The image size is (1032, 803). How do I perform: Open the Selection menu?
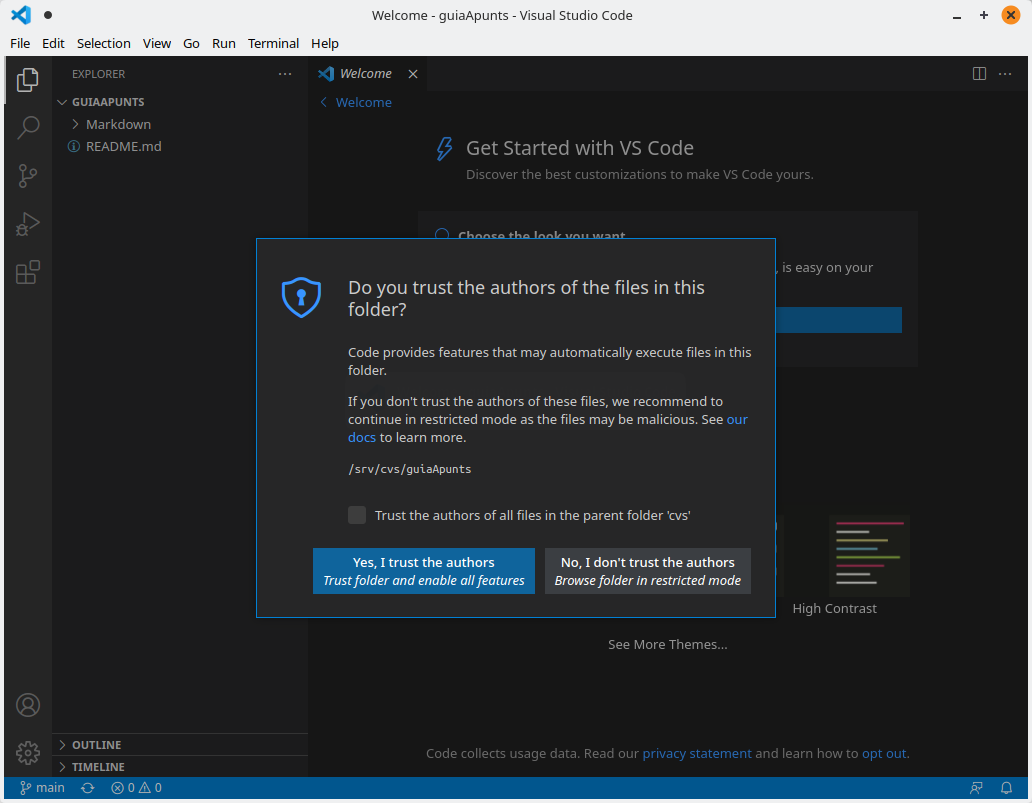(104, 43)
